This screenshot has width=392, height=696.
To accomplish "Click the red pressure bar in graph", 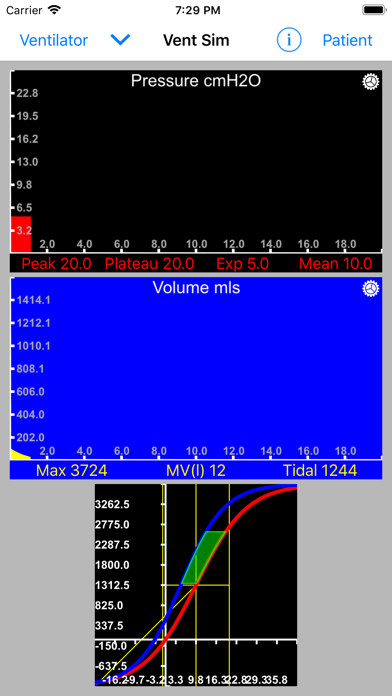I will (21, 234).
